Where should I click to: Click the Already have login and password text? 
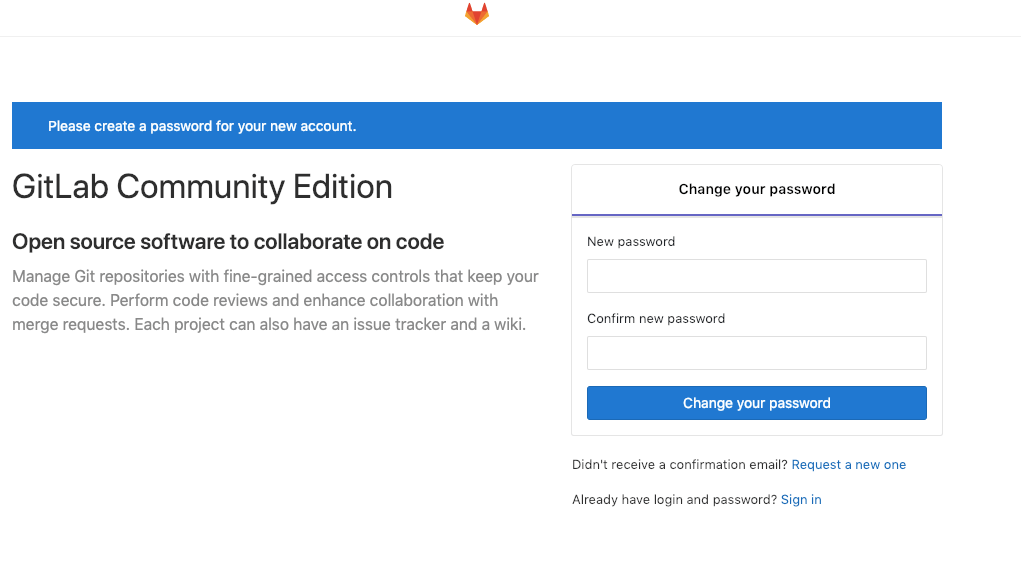click(674, 500)
